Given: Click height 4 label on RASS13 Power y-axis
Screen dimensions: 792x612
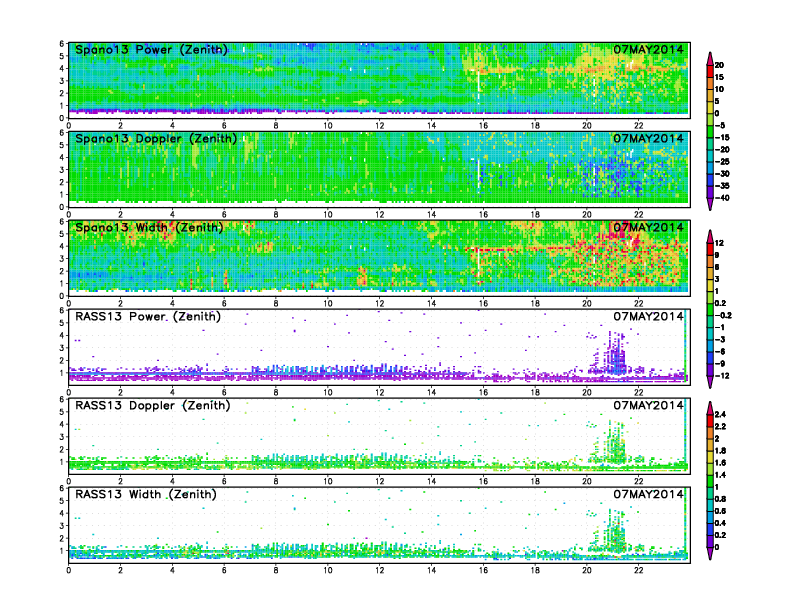Looking at the screenshot, I should tap(62, 335).
